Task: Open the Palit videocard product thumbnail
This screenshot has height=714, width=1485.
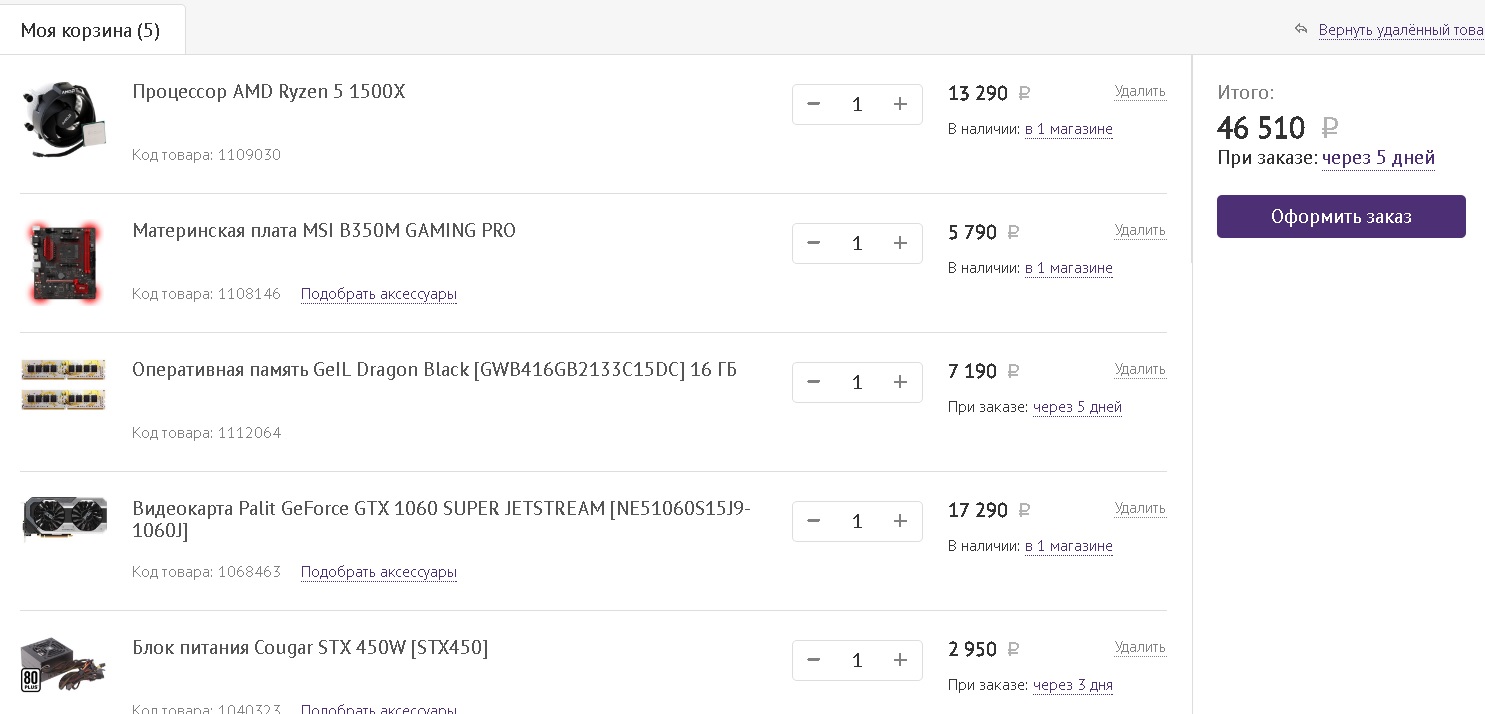Action: coord(64,519)
